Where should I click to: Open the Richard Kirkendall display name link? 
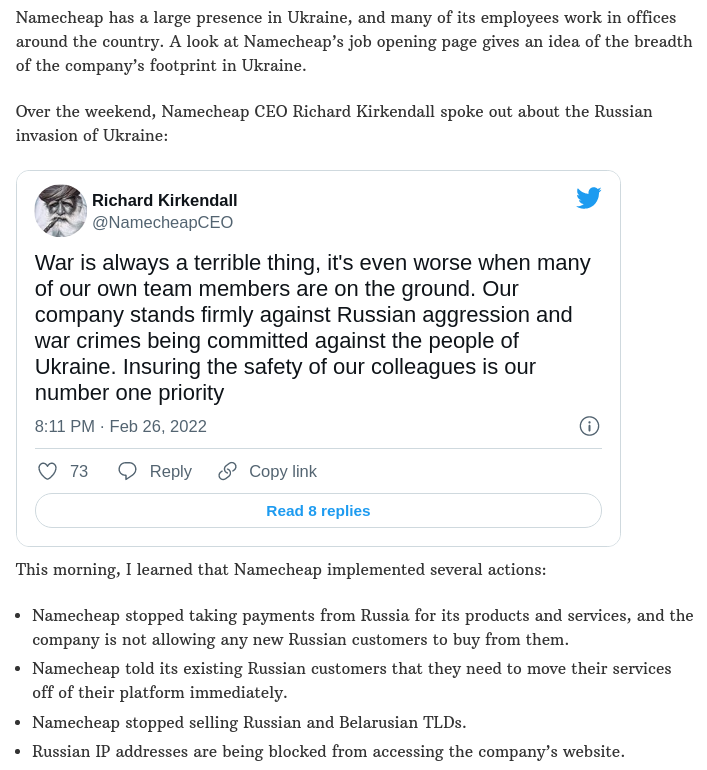point(165,200)
